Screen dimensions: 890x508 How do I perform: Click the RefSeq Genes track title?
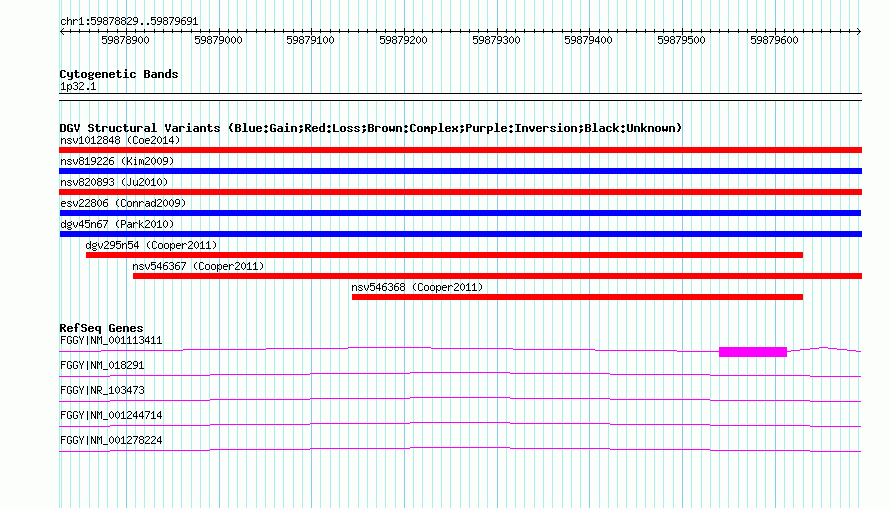point(101,328)
